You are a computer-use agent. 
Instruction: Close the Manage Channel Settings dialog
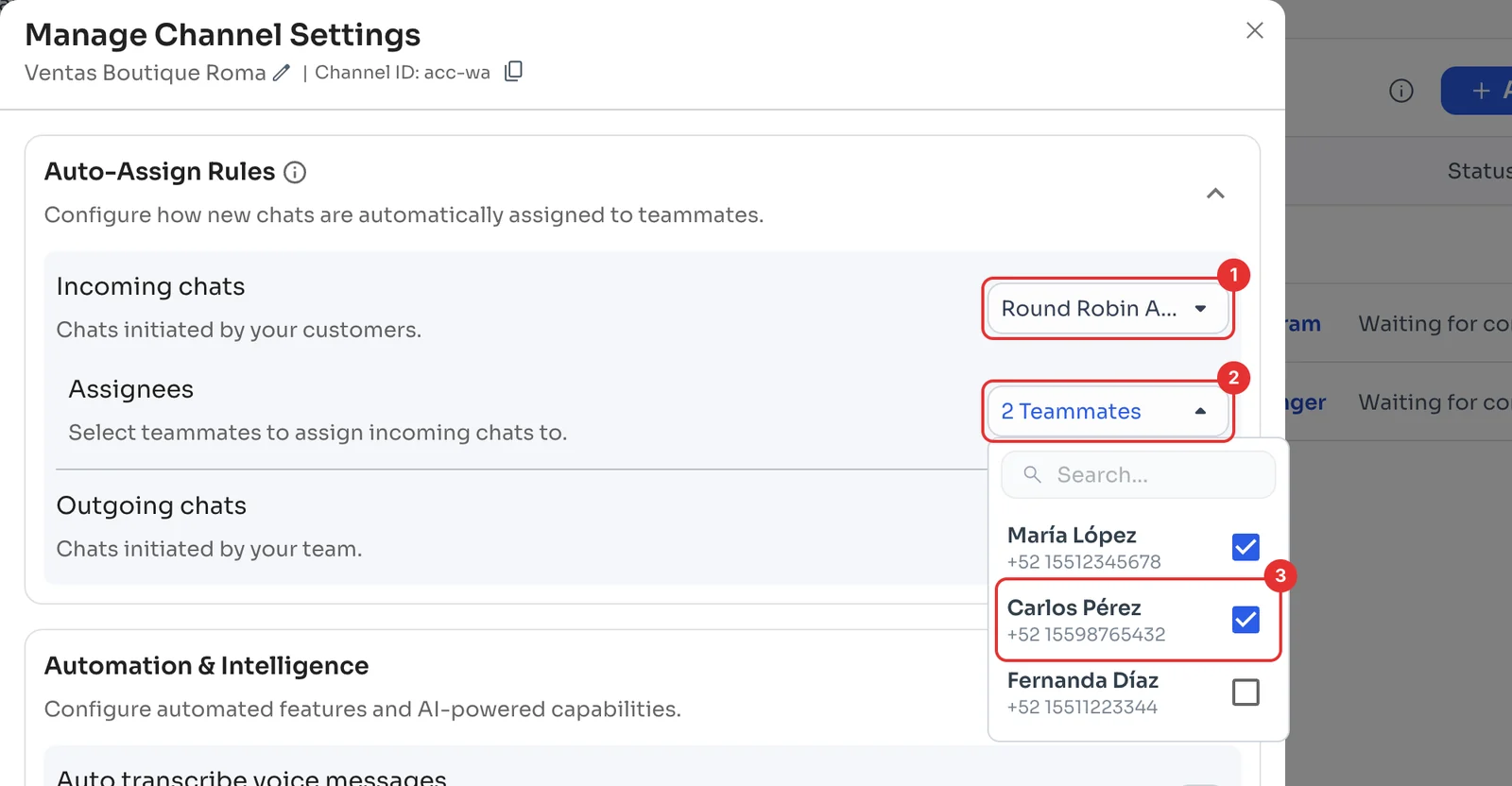[x=1254, y=30]
